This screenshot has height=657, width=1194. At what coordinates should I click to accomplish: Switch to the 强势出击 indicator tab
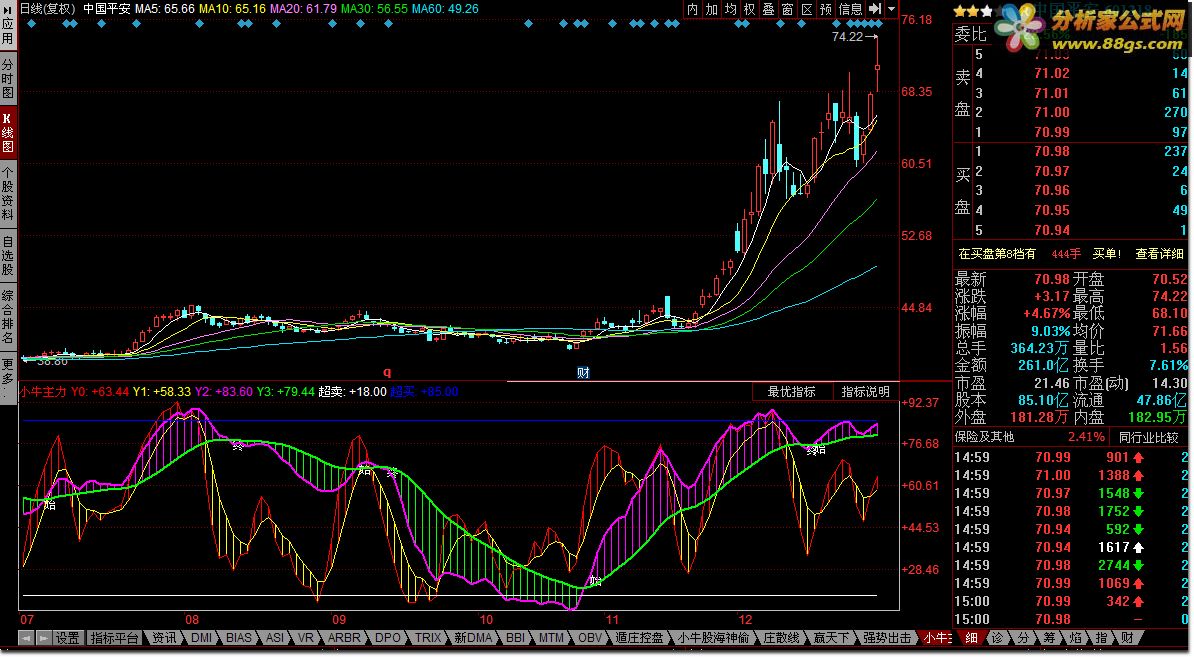click(886, 638)
